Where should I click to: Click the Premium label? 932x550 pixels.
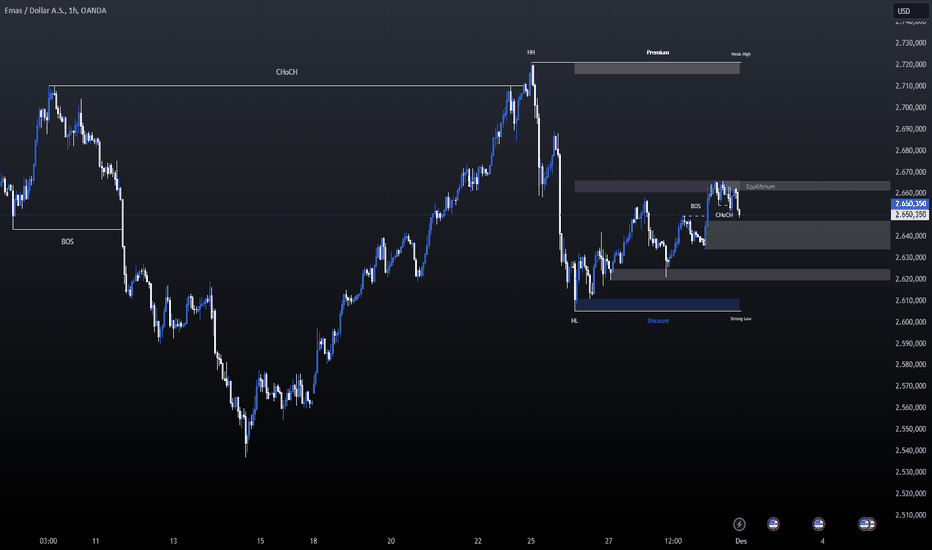coord(658,52)
